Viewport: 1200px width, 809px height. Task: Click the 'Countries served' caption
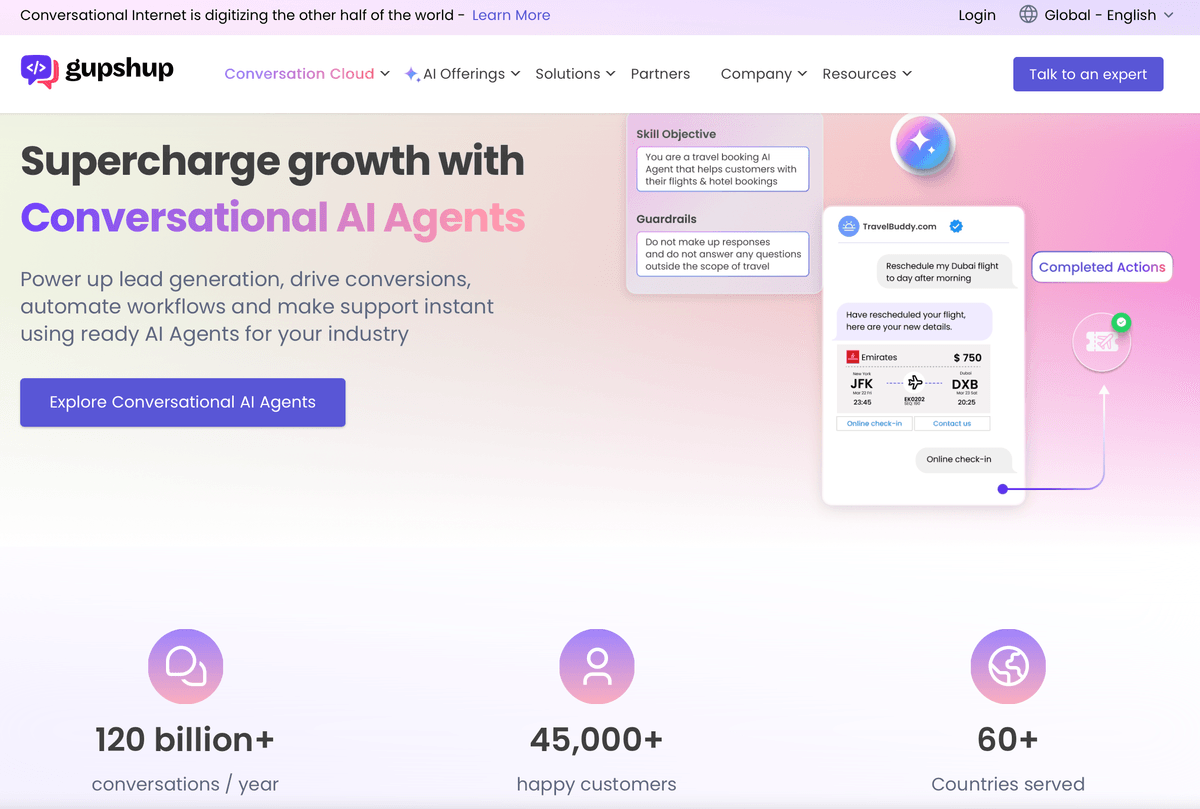click(1008, 784)
